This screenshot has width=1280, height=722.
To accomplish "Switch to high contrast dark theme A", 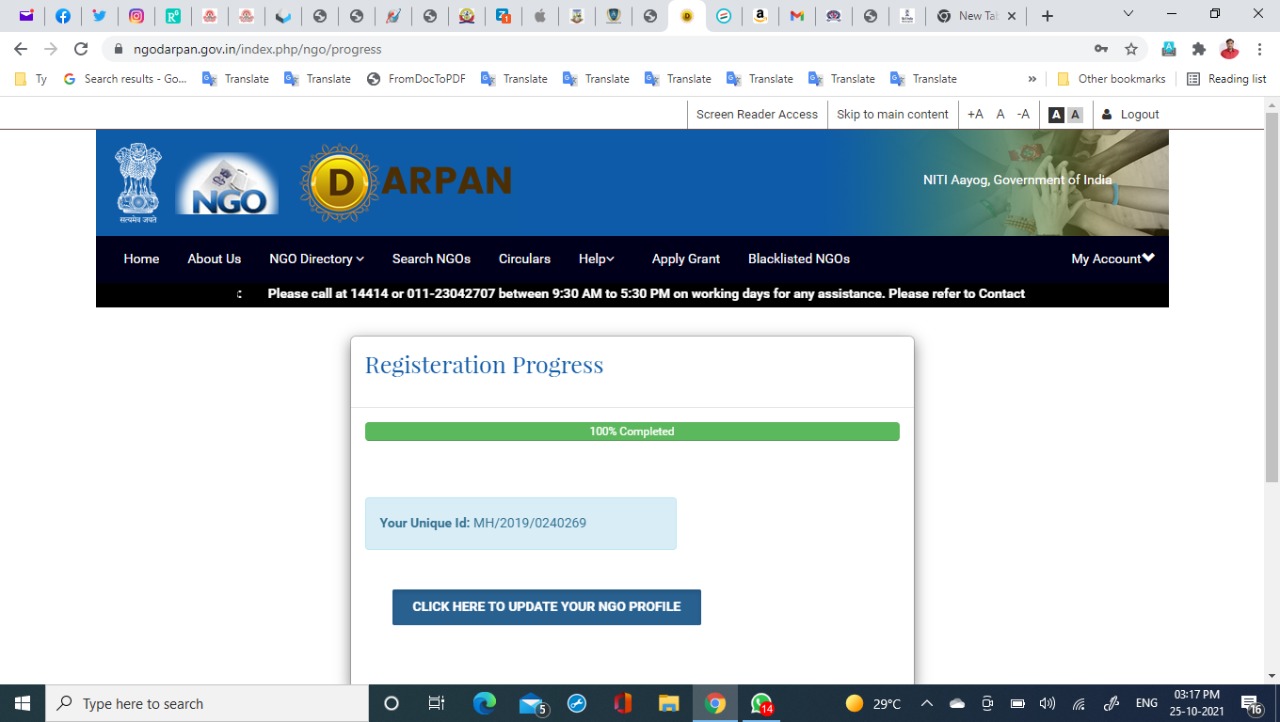I will coord(1055,114).
